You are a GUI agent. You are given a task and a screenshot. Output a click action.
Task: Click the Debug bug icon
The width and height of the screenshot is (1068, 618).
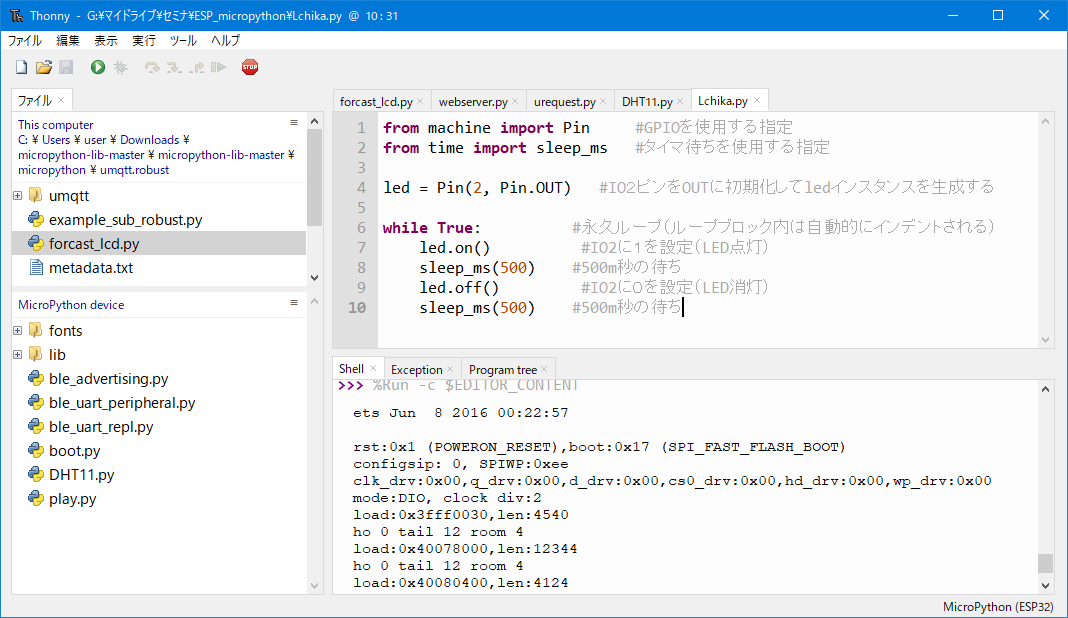point(120,67)
